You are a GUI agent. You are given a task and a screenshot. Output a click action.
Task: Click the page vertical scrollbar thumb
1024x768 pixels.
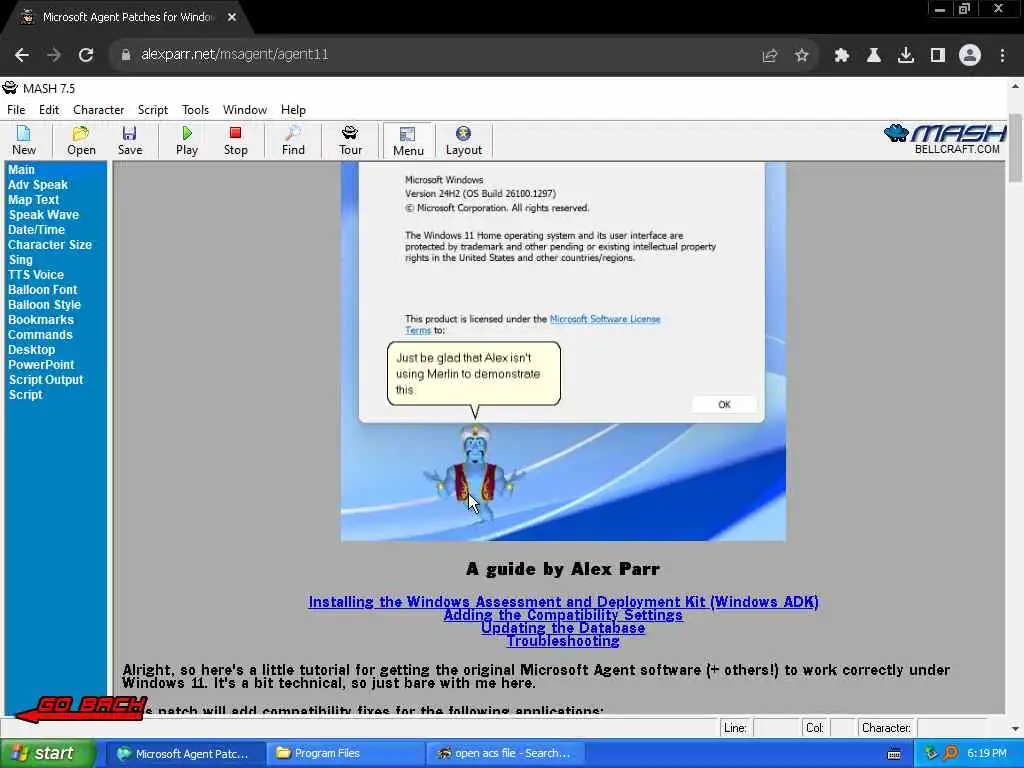pos(1015,148)
